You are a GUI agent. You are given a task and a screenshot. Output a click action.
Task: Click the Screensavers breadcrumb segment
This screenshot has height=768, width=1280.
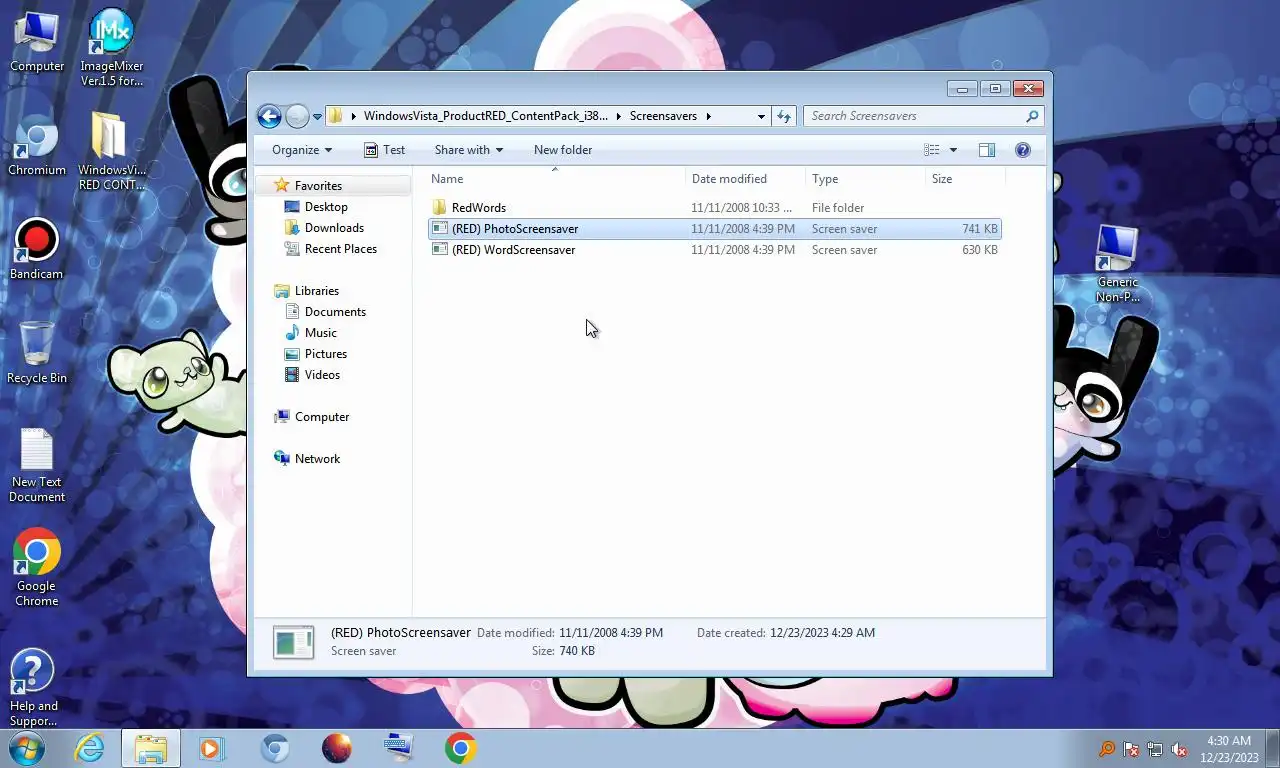[663, 116]
